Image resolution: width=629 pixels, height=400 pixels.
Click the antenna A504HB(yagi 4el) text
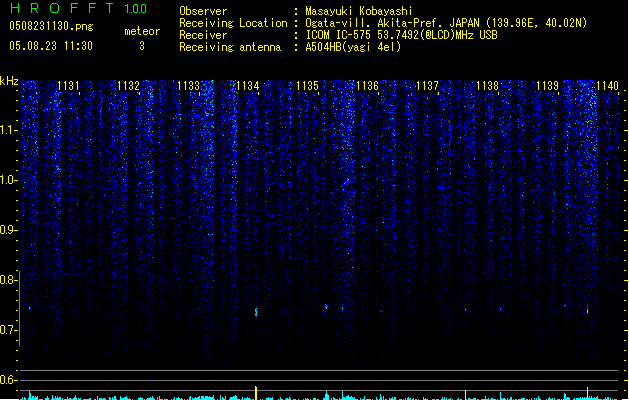coord(353,47)
